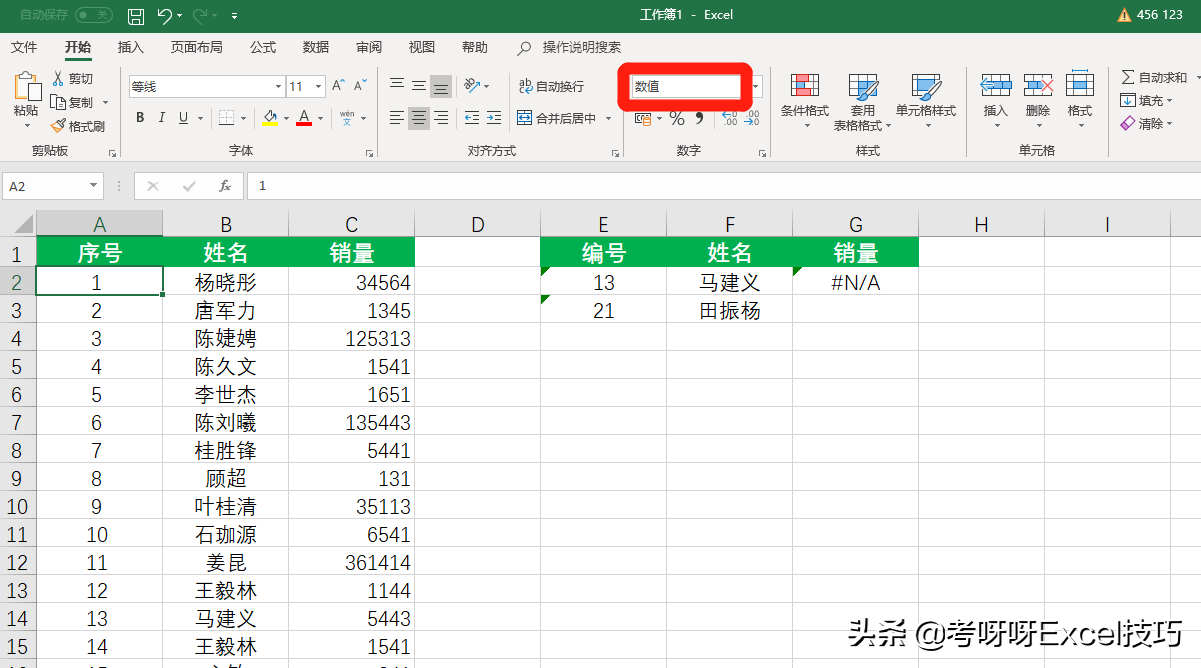
Task: Expand the number format dropdown (数值)
Action: coord(756,87)
